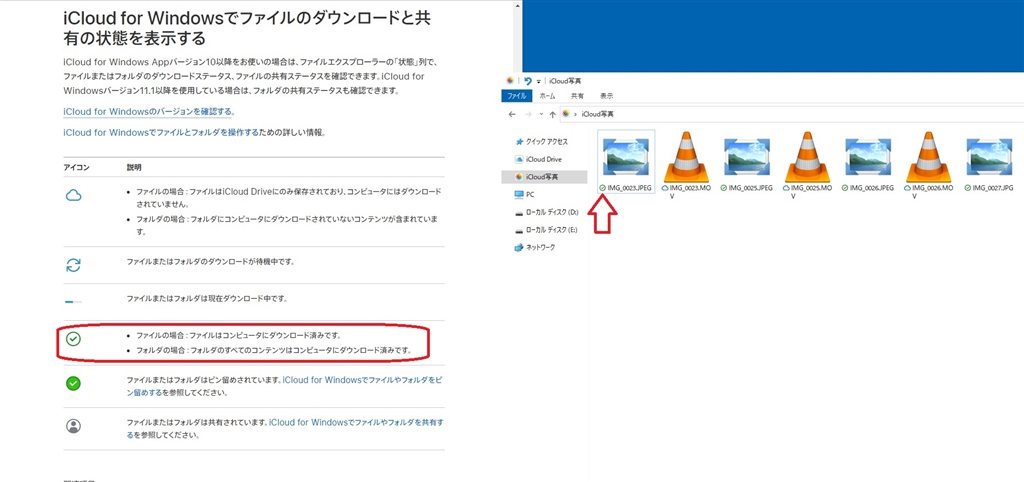
Task: Click the iCloud Photos icon in title bar
Action: coord(511,81)
